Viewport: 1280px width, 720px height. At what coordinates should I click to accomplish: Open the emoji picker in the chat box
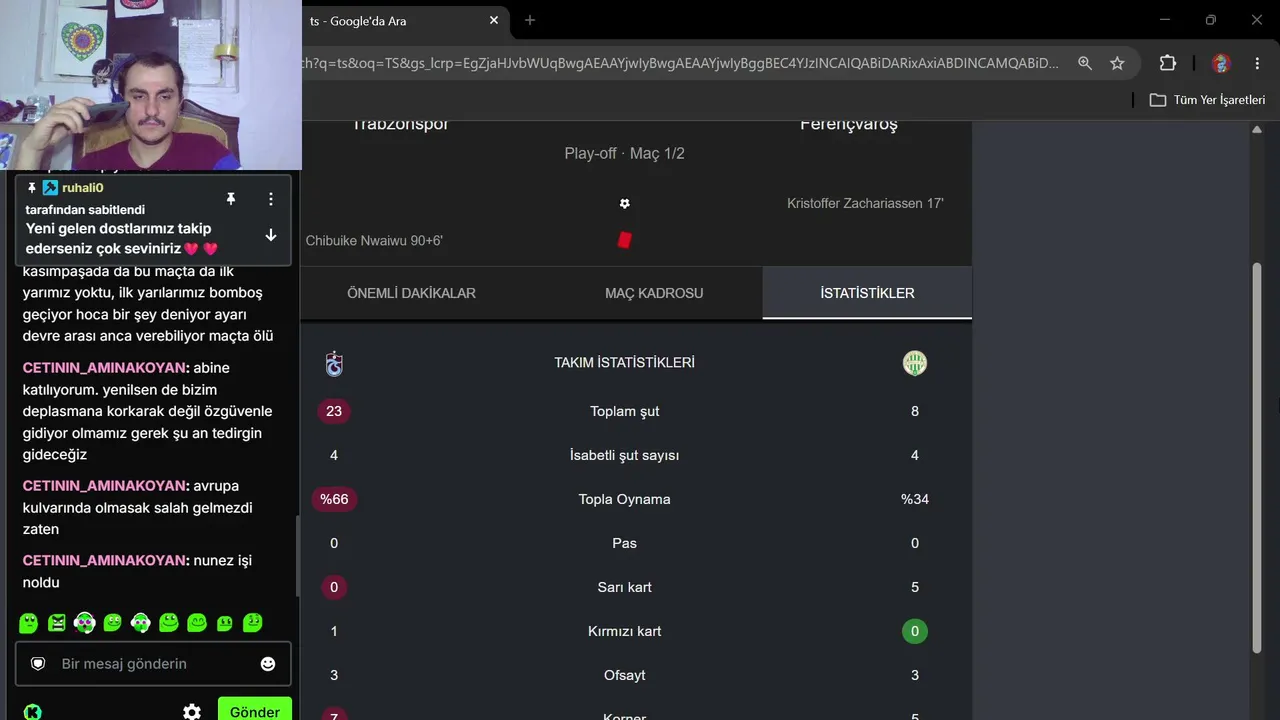pos(268,664)
